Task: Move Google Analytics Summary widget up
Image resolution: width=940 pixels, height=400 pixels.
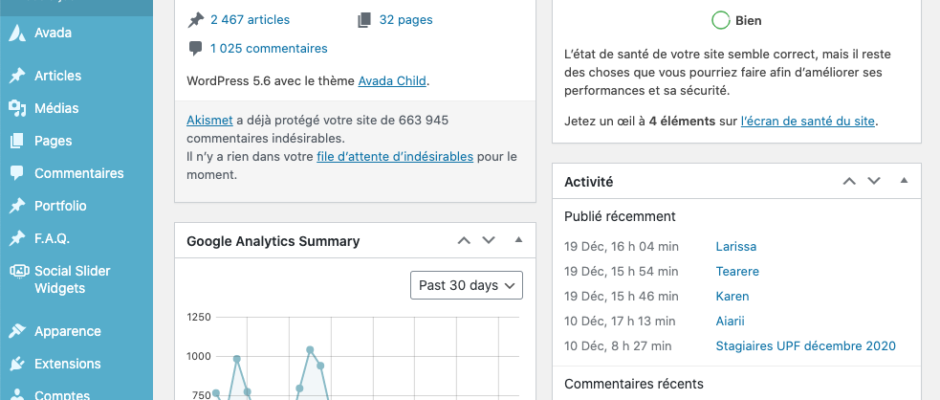Action: 464,240
